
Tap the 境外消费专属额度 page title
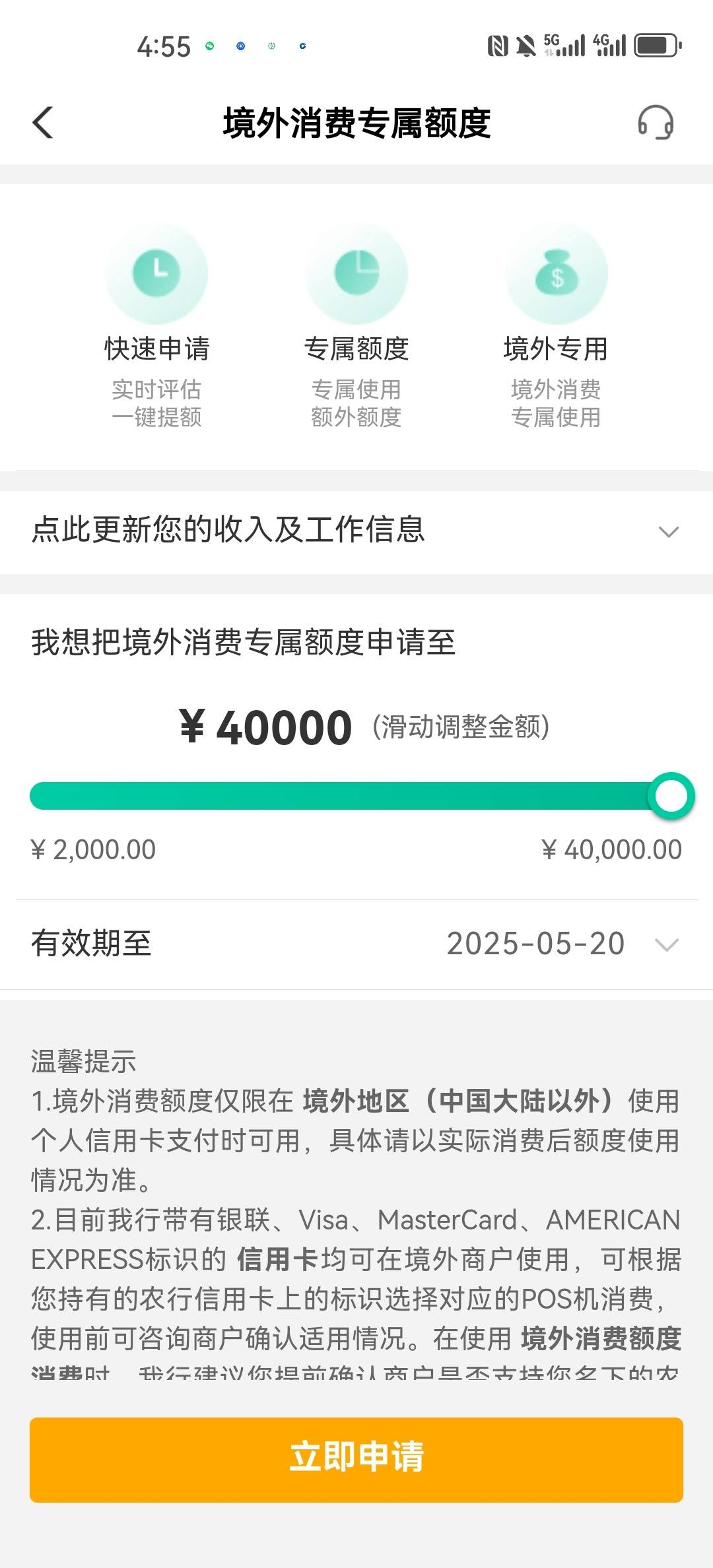click(x=356, y=123)
